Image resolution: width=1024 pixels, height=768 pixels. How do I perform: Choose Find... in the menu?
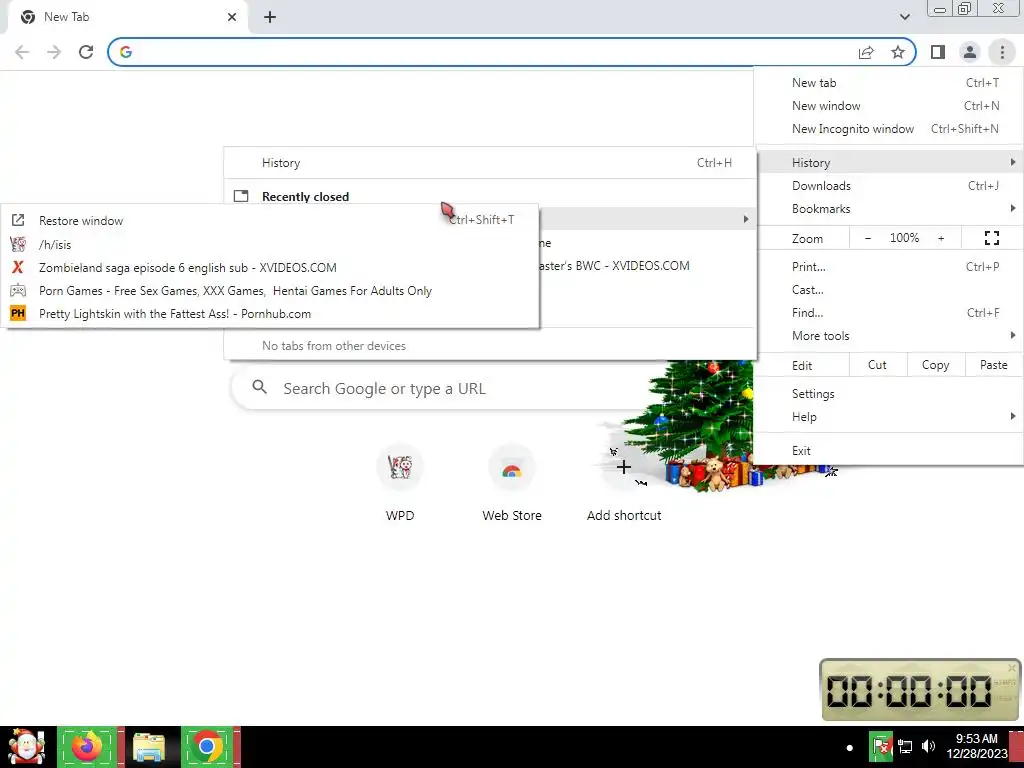point(888,312)
